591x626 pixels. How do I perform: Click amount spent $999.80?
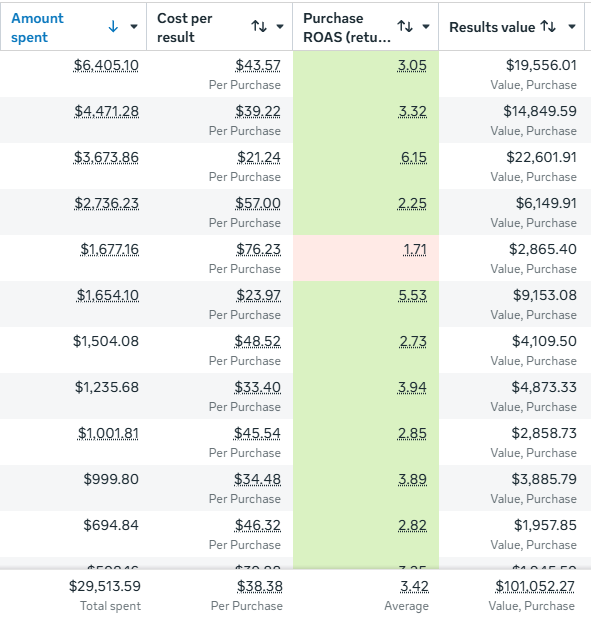(x=111, y=479)
